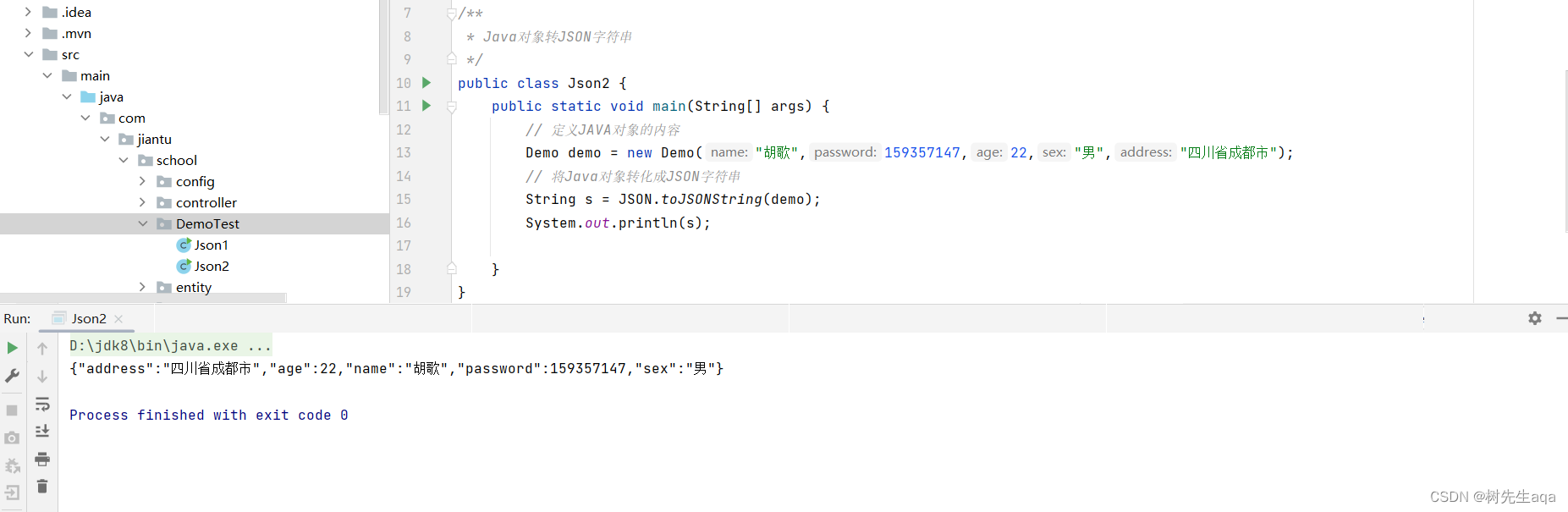This screenshot has width=1568, height=512.
Task: Click the camera dump threads icon
Action: [x=12, y=438]
